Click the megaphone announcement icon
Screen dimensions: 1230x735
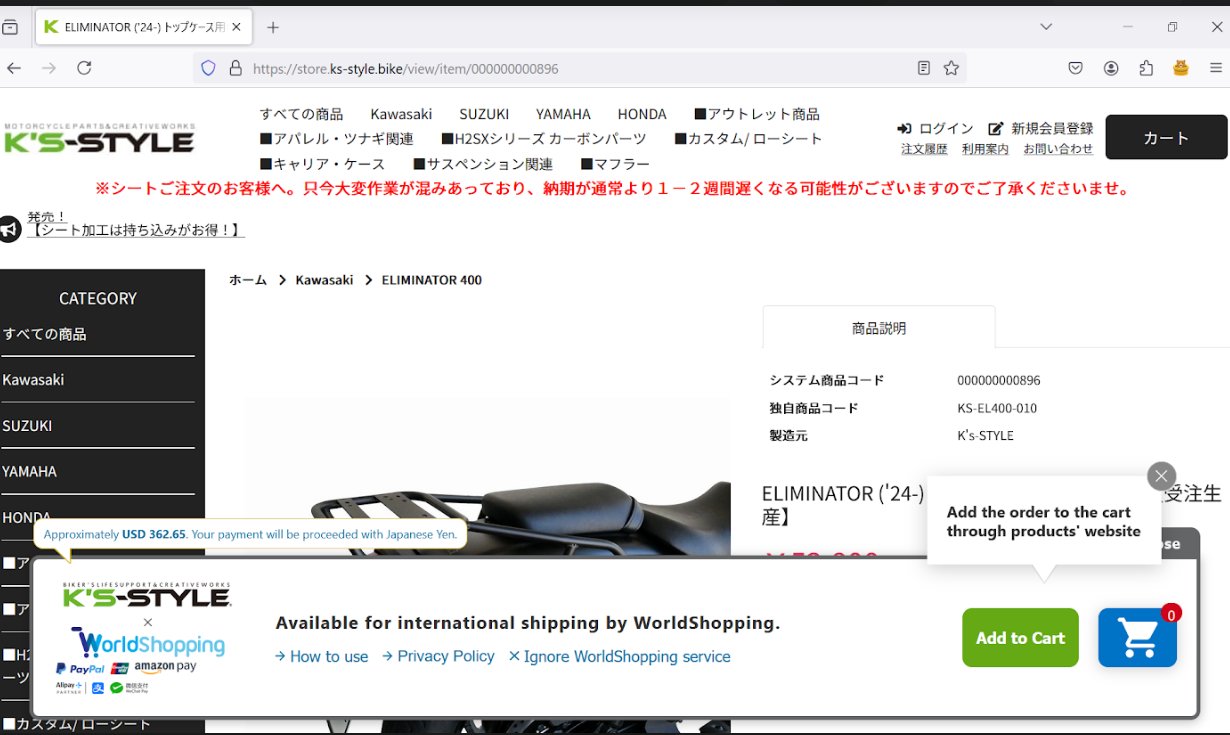tap(10, 229)
